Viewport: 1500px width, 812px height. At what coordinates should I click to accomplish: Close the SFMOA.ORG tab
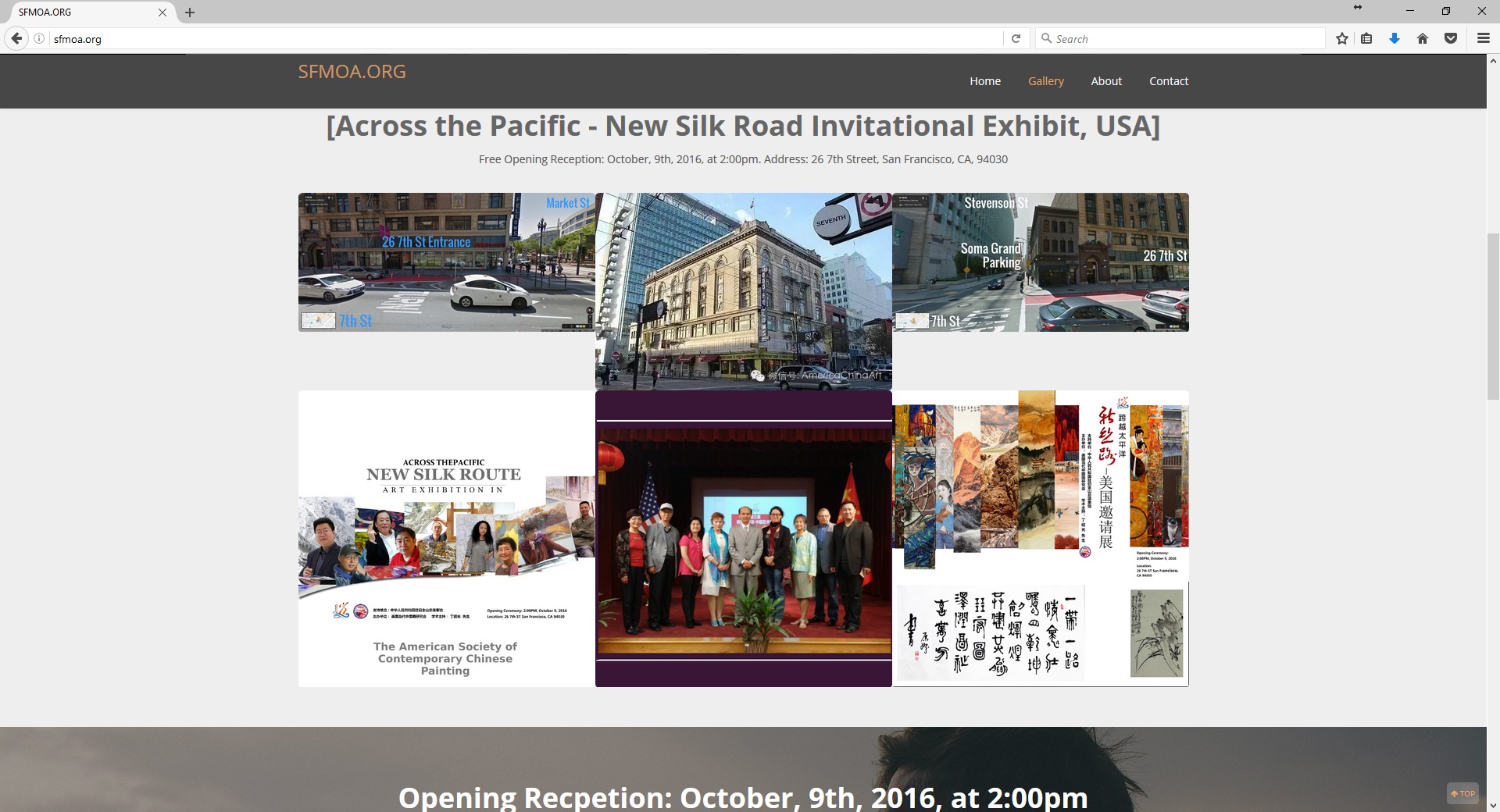162,12
